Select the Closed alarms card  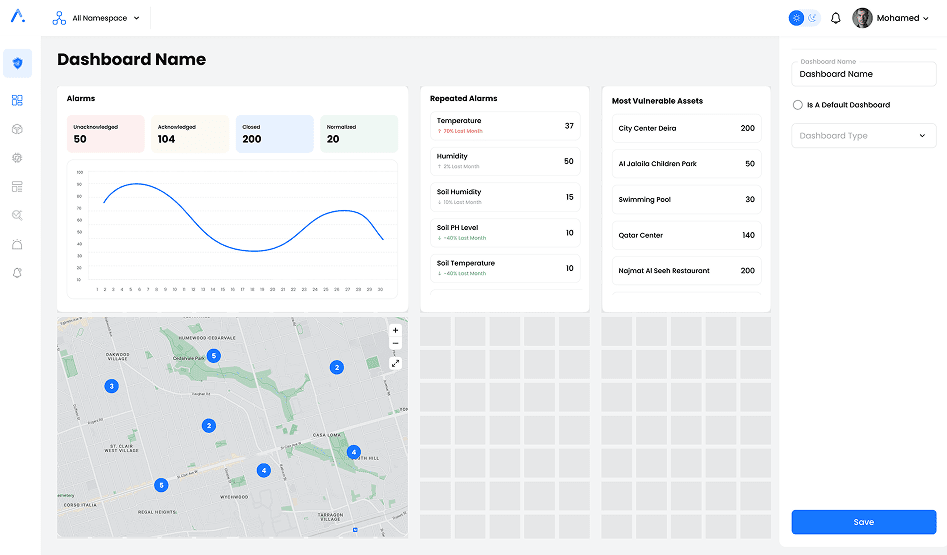click(274, 134)
